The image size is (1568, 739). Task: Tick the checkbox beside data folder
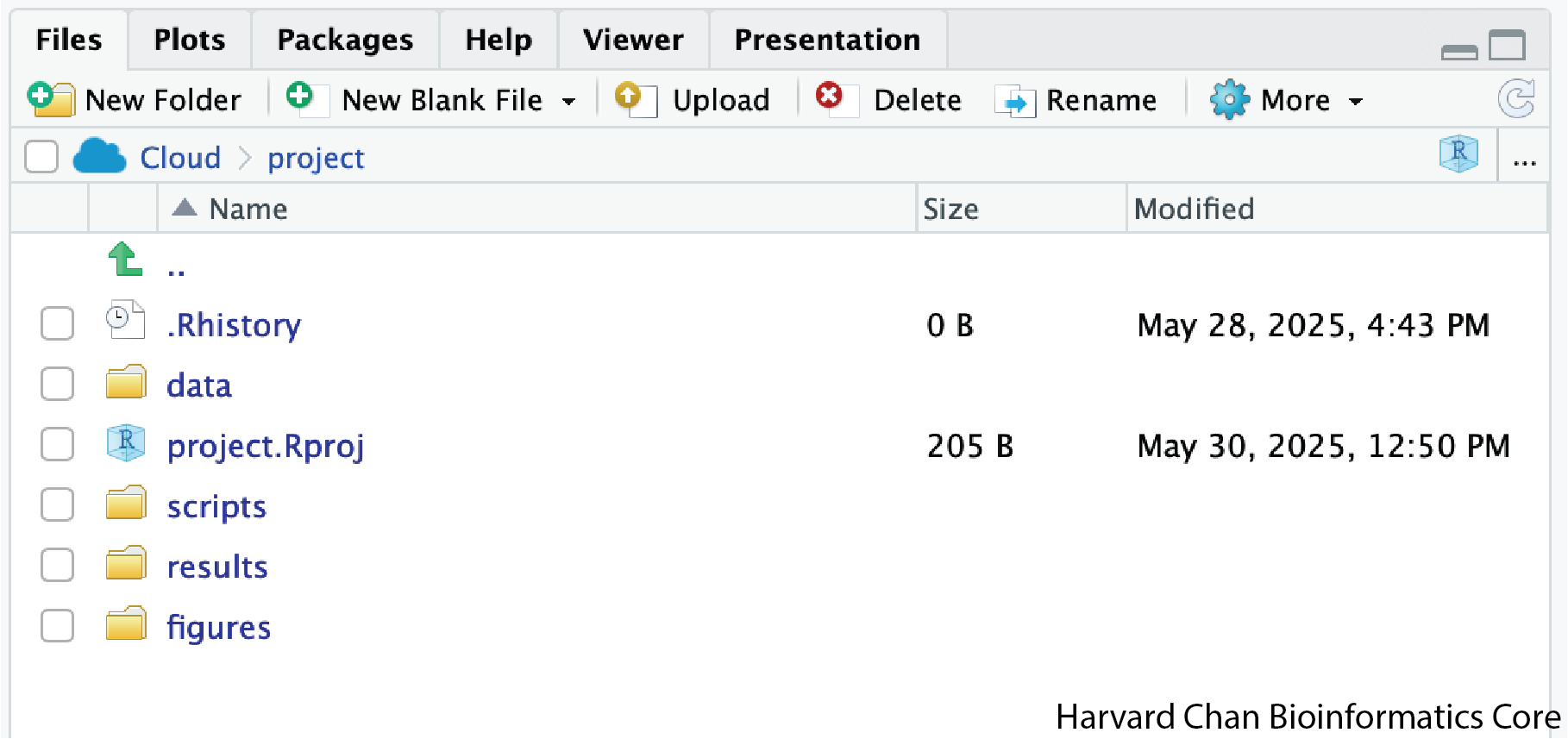click(x=57, y=385)
